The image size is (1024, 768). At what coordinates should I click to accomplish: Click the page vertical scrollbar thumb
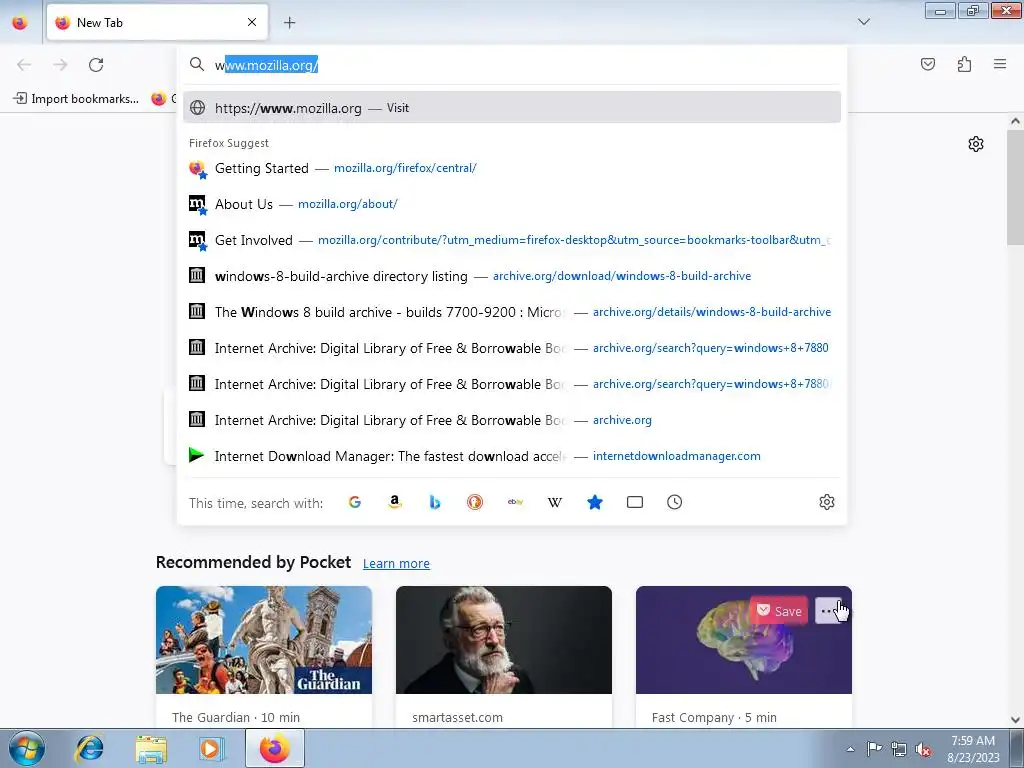click(x=1016, y=187)
